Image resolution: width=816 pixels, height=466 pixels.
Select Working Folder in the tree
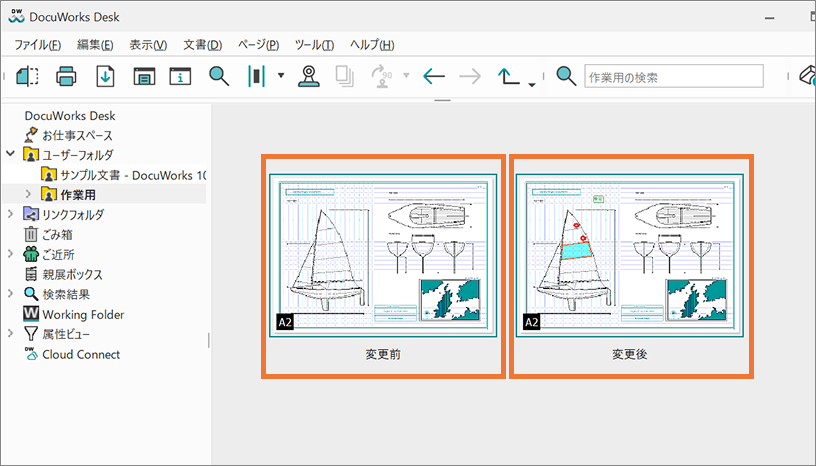(x=83, y=314)
